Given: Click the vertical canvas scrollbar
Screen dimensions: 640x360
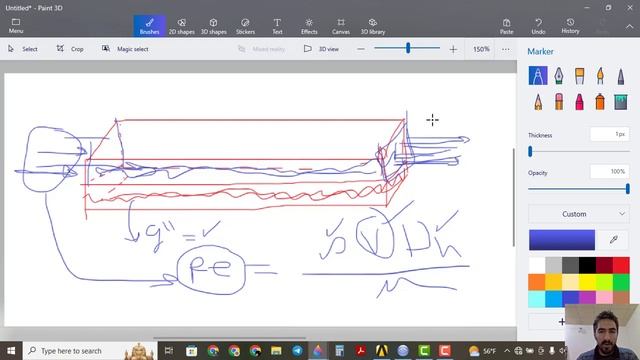Looking at the screenshot, I should pyautogui.click(x=513, y=198).
